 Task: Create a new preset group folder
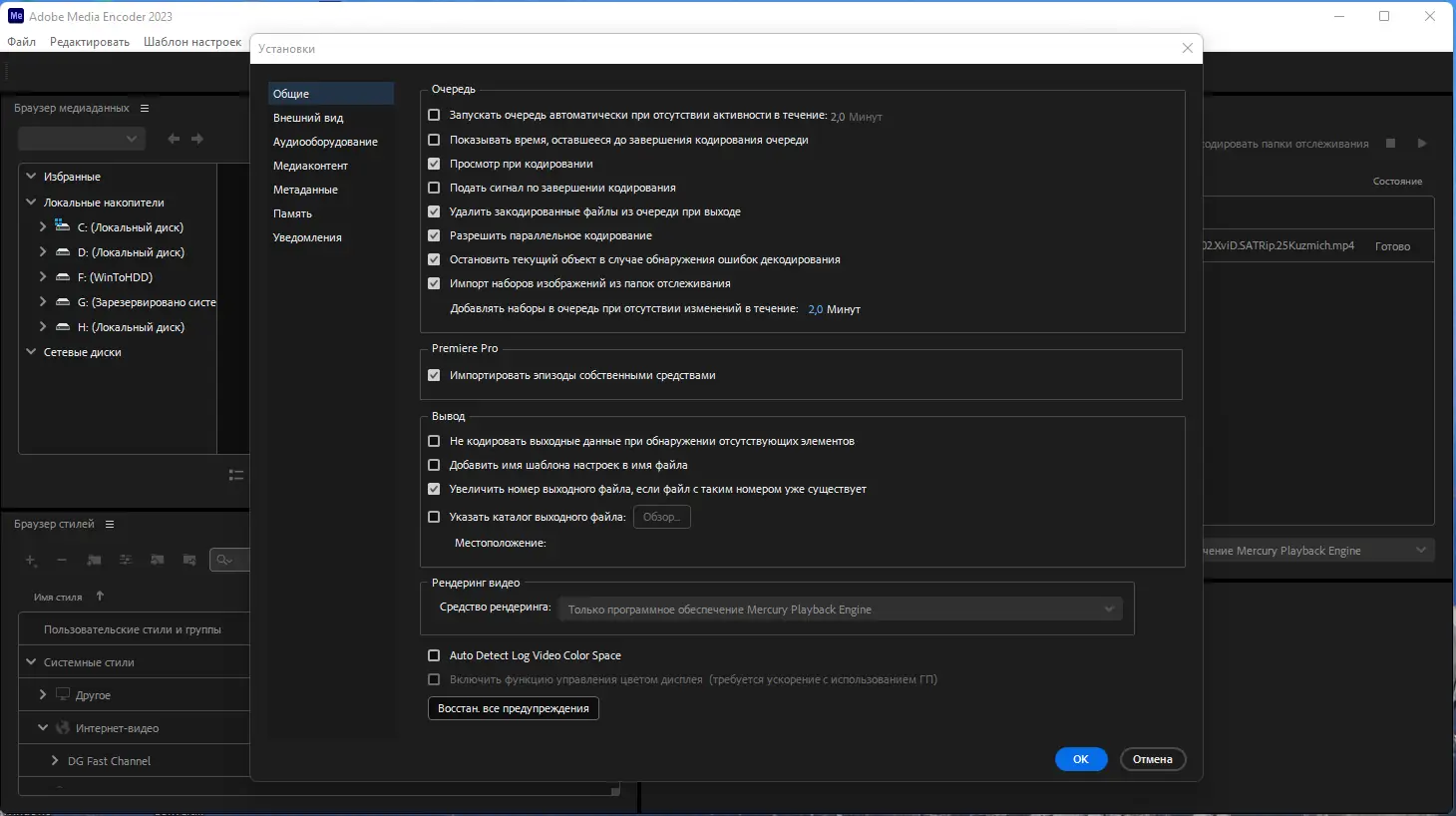[x=94, y=561]
